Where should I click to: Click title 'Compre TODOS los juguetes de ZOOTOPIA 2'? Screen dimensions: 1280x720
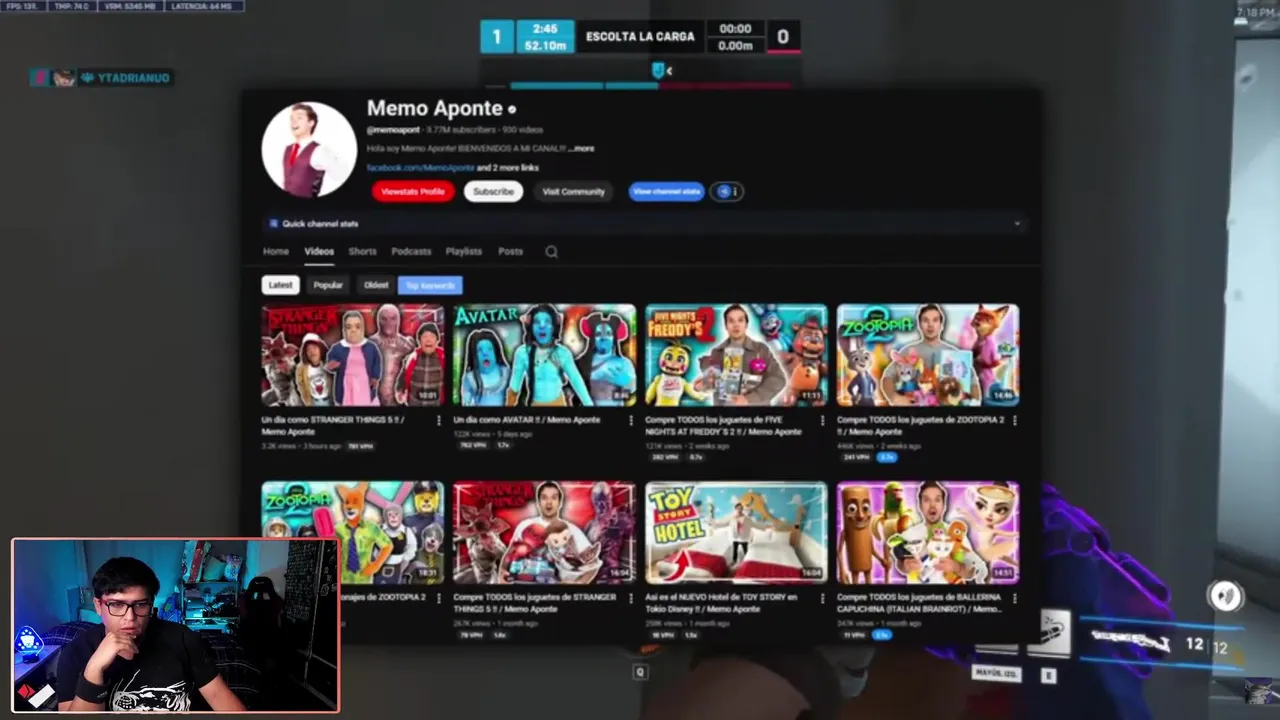(921, 426)
